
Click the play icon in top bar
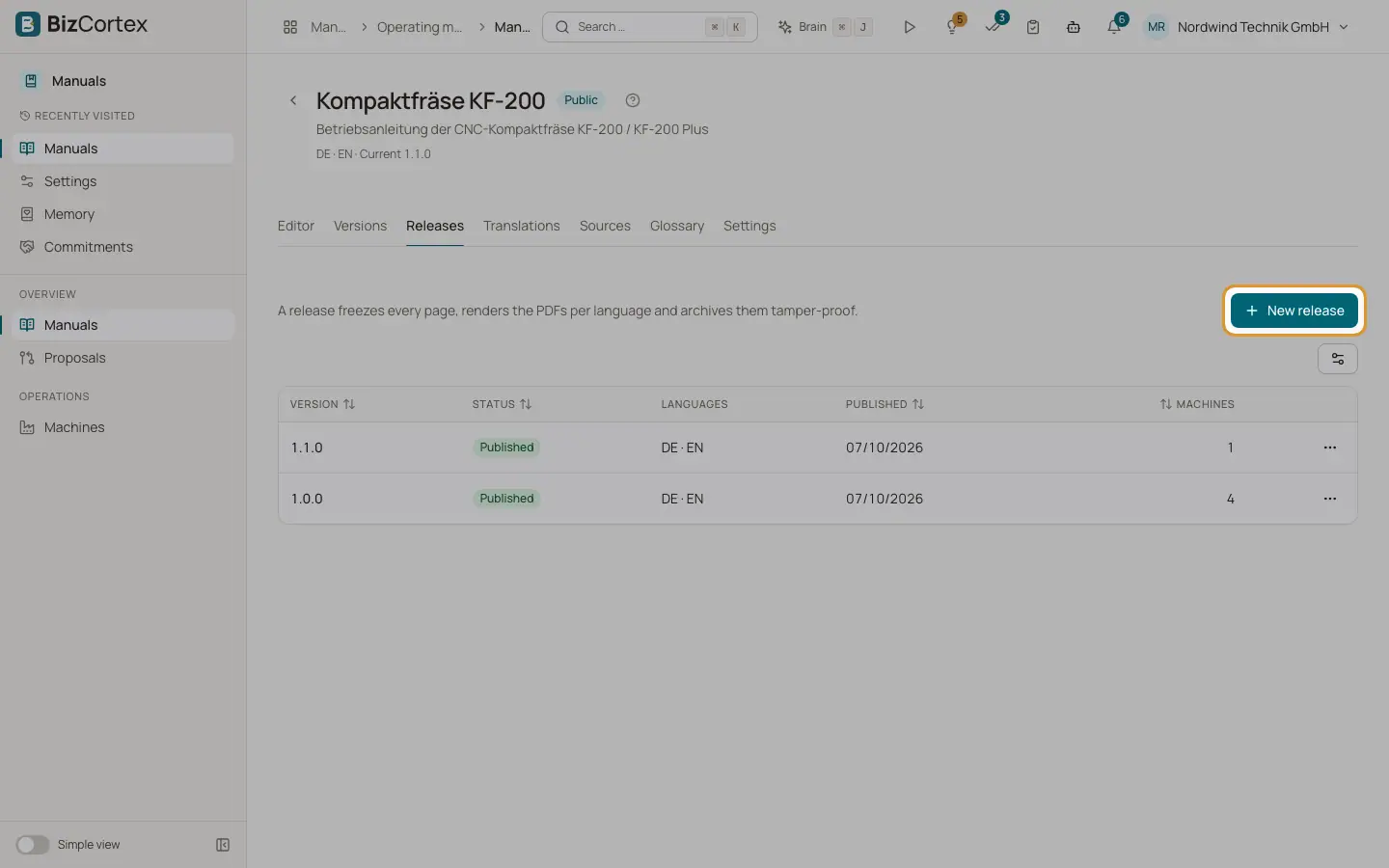coord(909,27)
